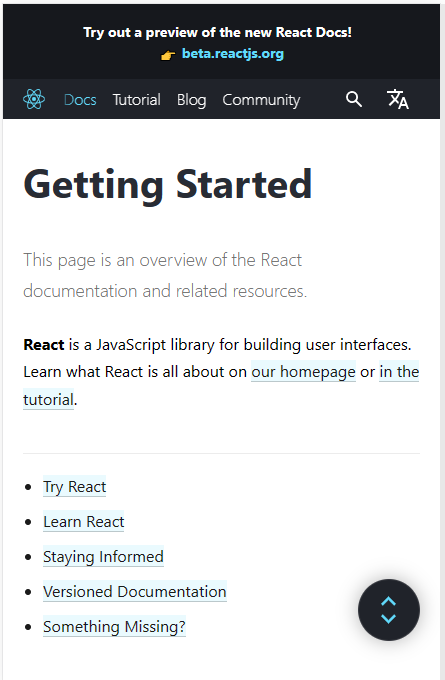
Task: Click the Getting Started heading
Action: click(168, 184)
